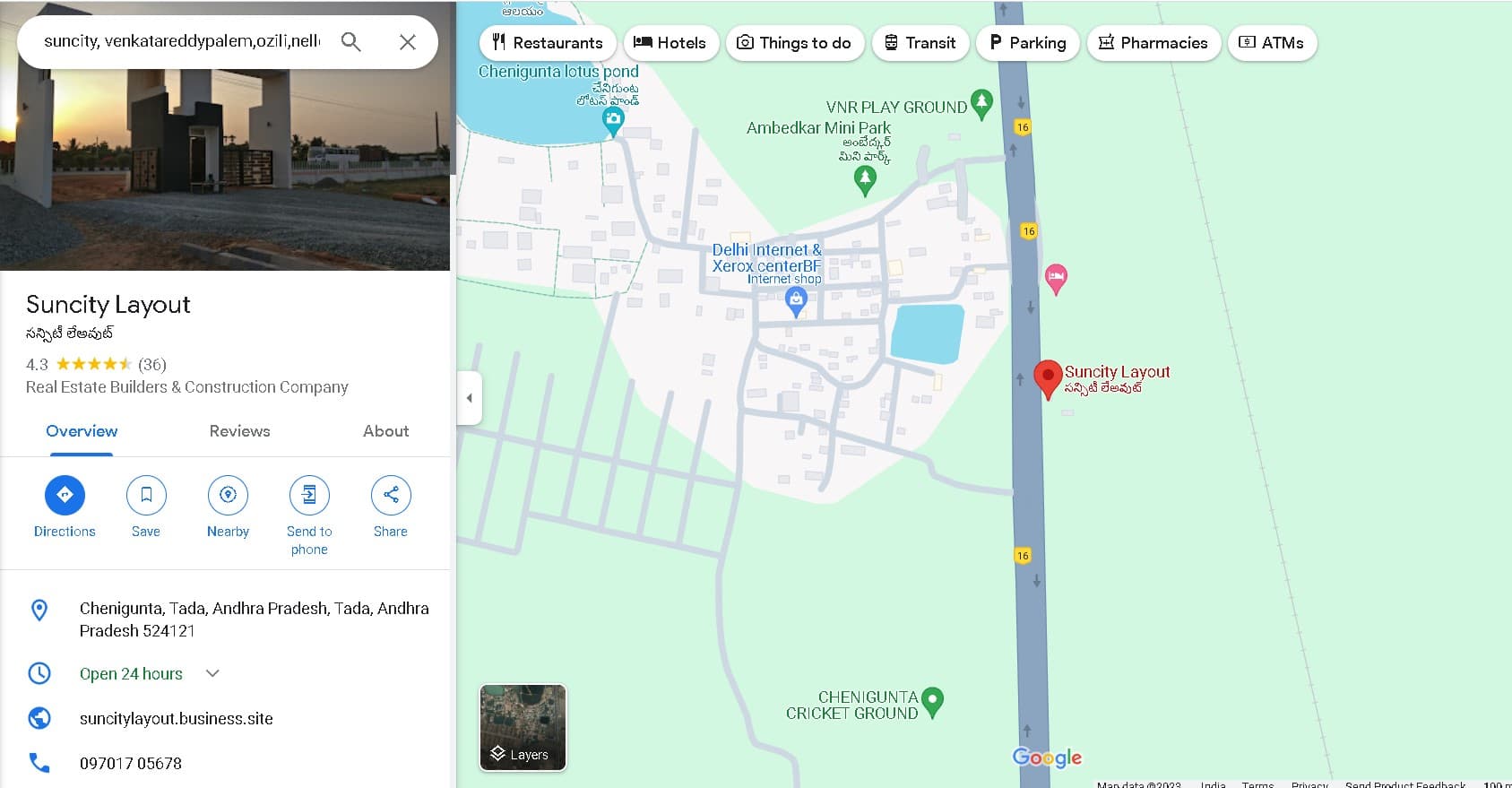The image size is (1512, 788).
Task: Open suncitylayout.business.site website link
Action: [176, 718]
